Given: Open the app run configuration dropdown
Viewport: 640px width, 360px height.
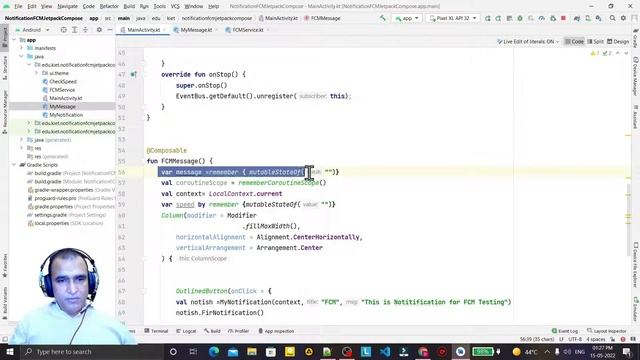Looking at the screenshot, I should 407,18.
